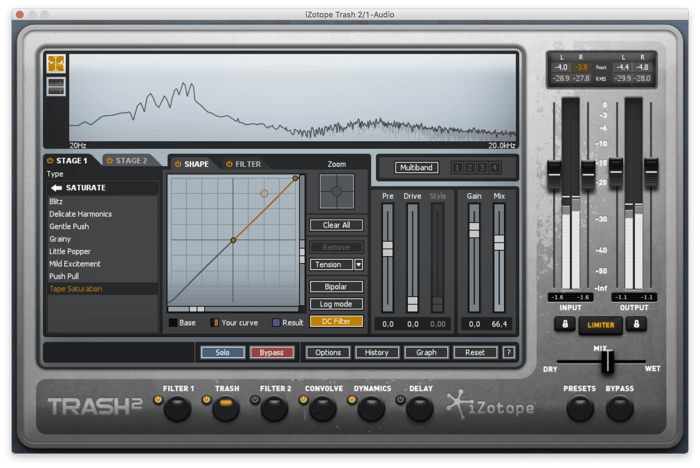Click the Pre slider handle
Screen dimensions: 700x468
pos(388,249)
